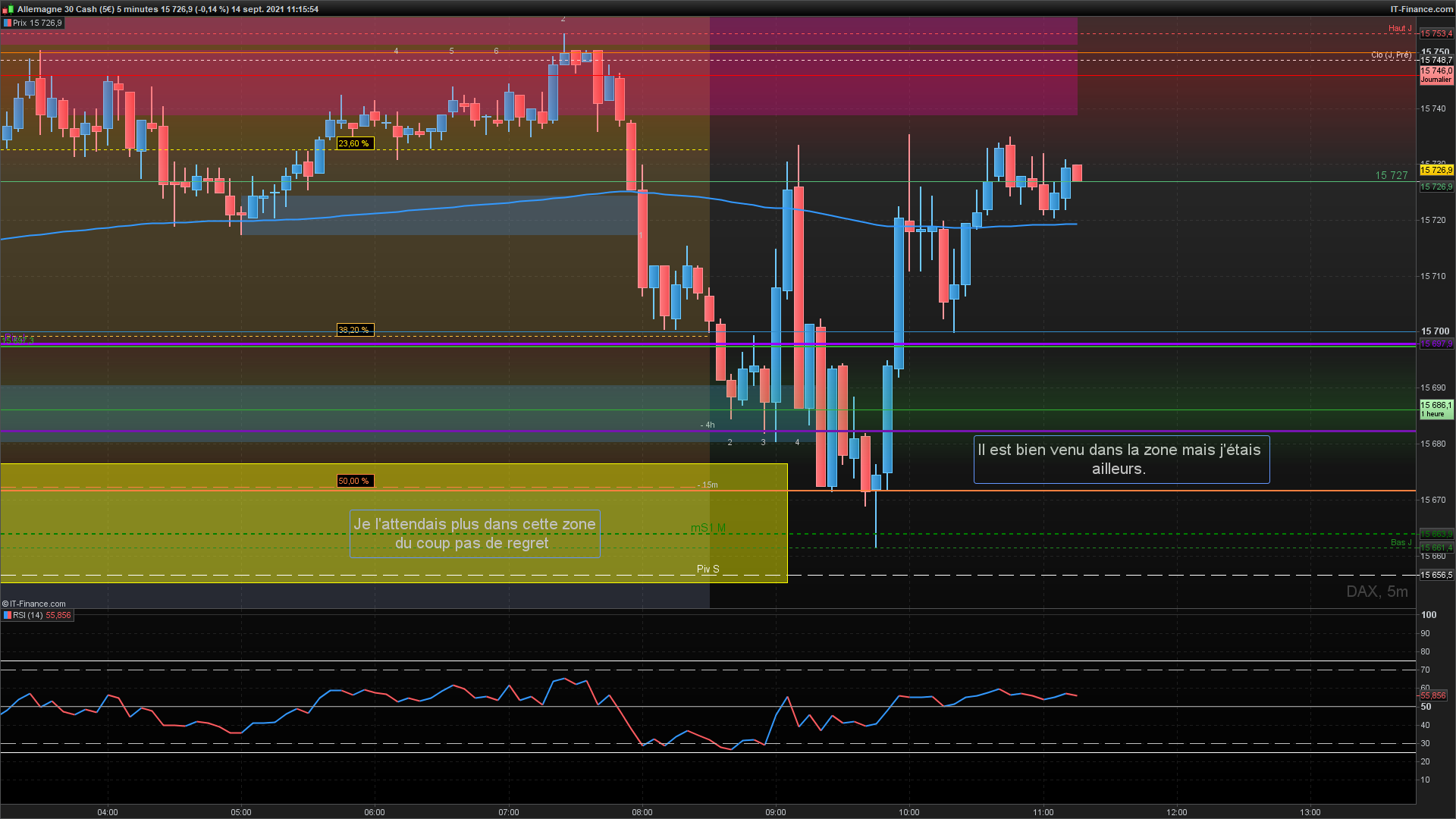Click the IT-Finance.com link at top right
1456x819 pixels.
[1421, 9]
